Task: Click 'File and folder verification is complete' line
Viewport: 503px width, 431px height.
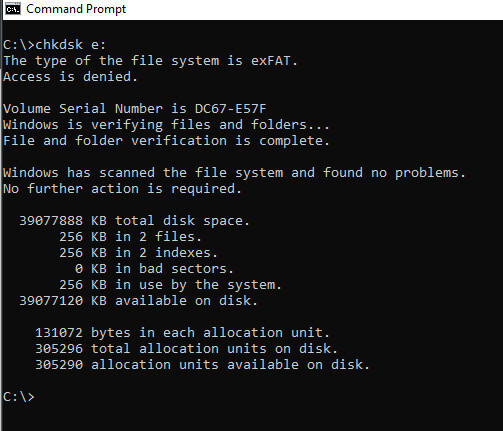Action: point(166,141)
